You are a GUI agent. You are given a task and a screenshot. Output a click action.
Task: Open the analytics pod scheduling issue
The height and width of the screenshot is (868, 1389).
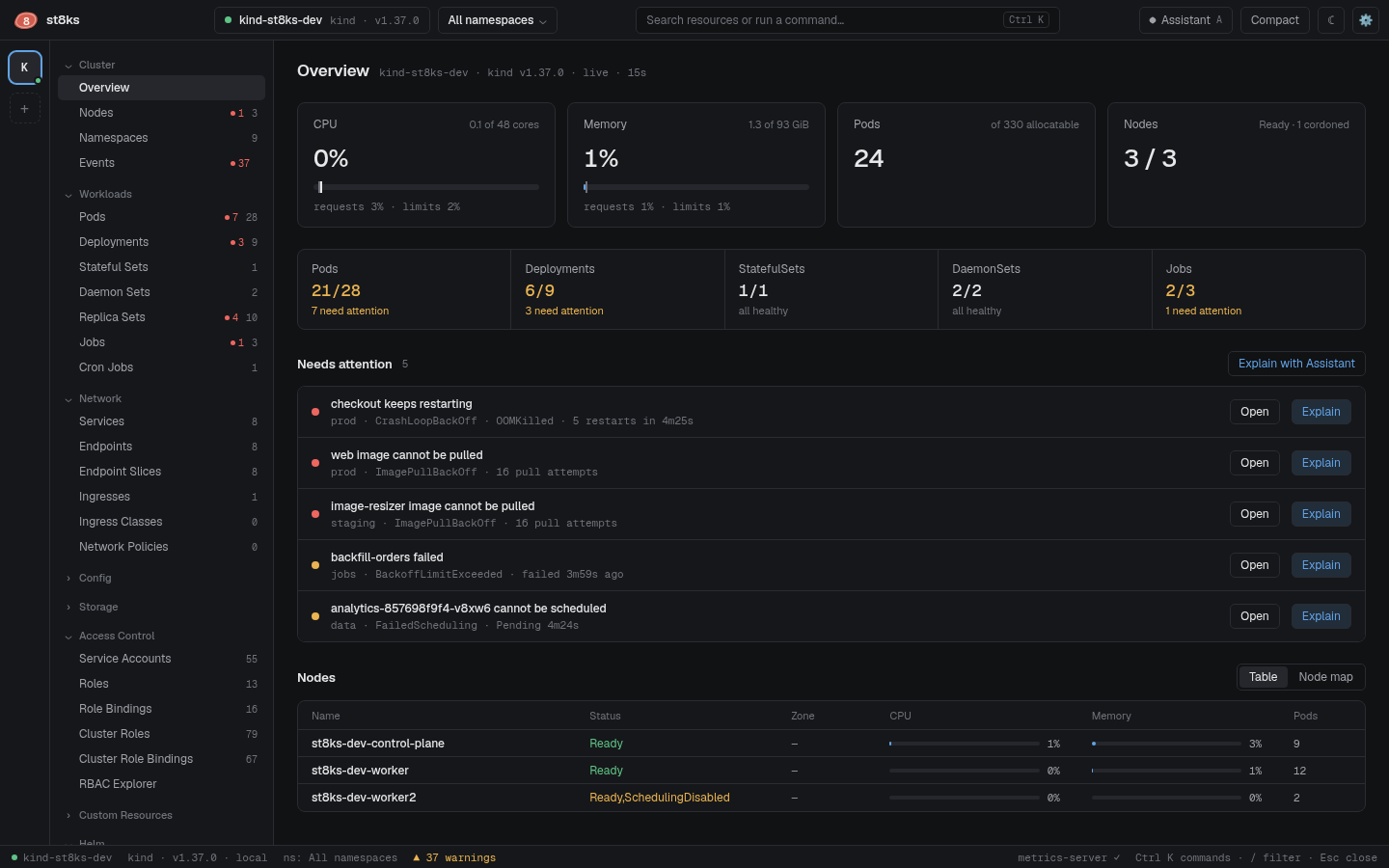pyautogui.click(x=1255, y=616)
